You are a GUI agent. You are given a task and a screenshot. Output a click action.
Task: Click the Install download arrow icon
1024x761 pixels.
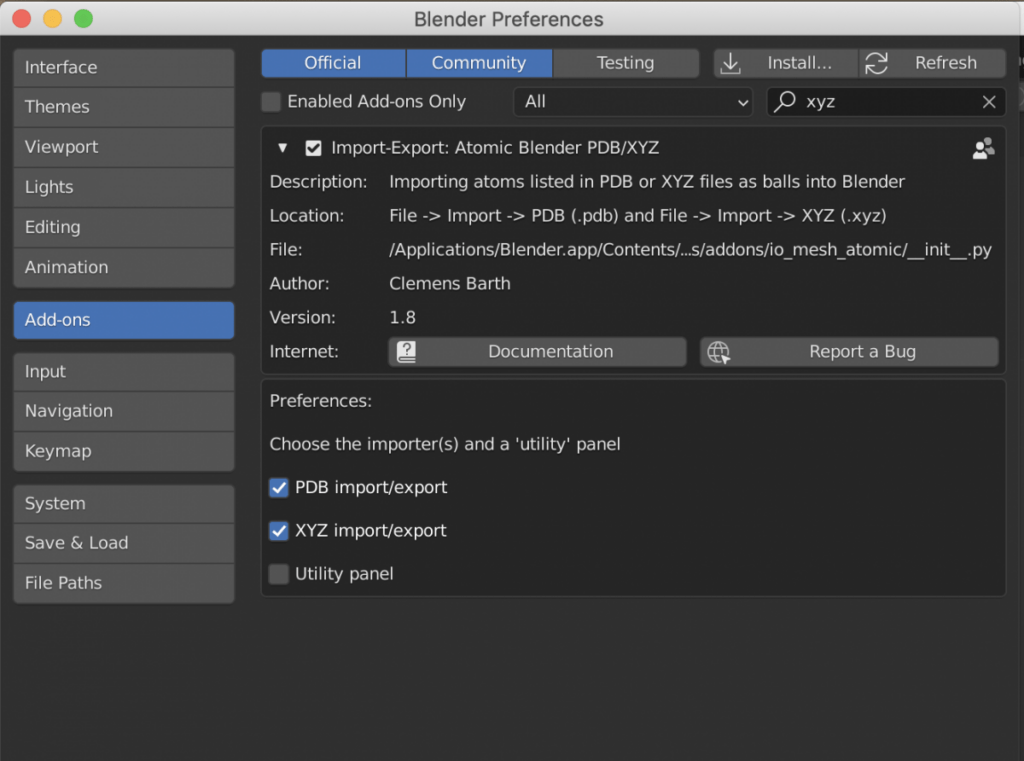730,63
